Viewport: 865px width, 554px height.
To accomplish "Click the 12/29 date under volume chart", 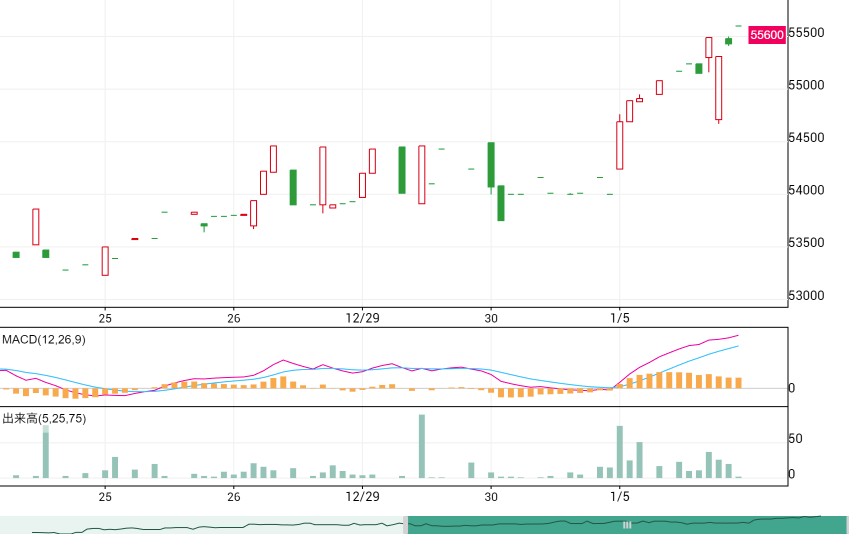I will point(362,497).
